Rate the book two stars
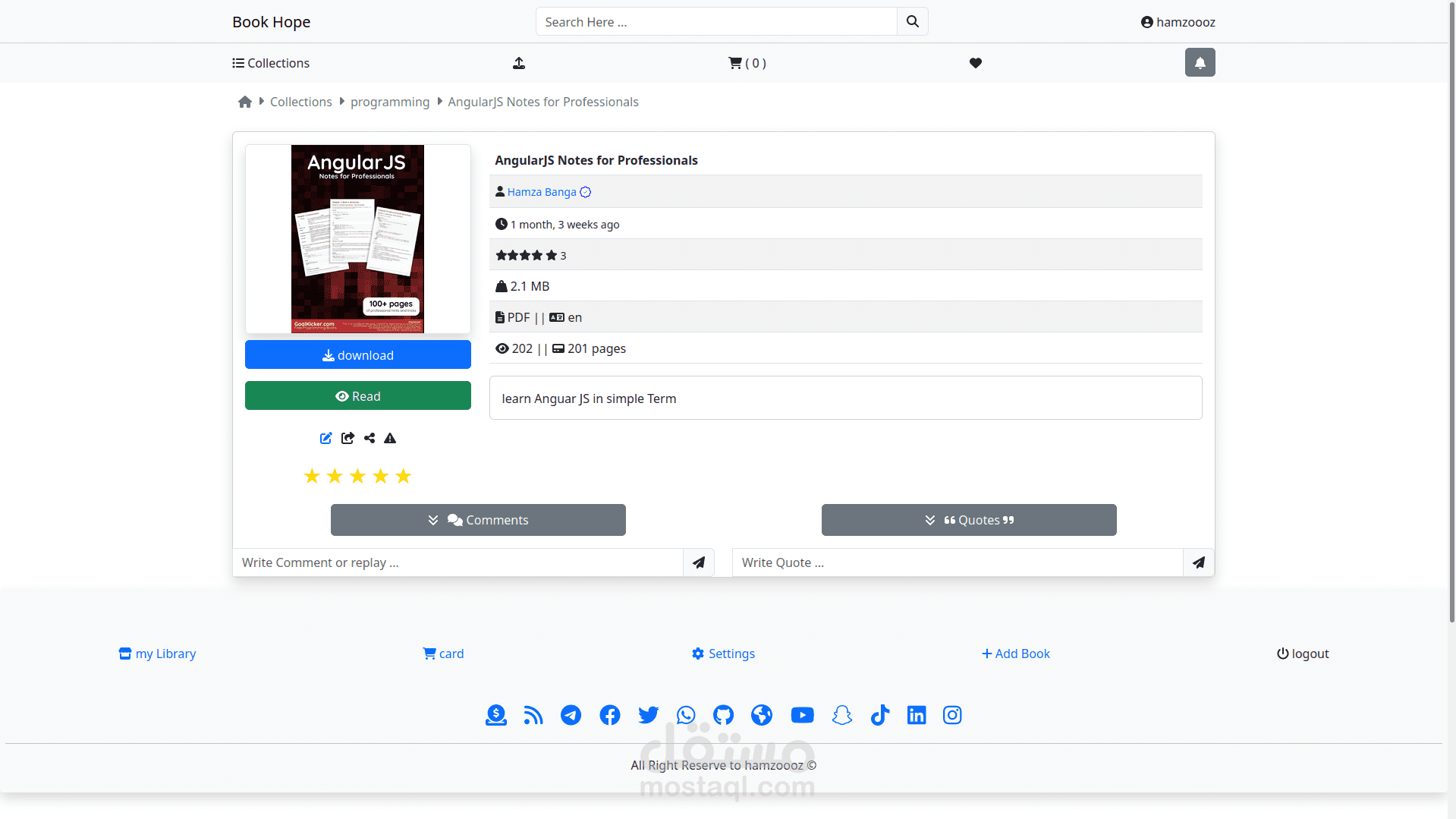Viewport: 1456px width, 819px height. click(335, 476)
